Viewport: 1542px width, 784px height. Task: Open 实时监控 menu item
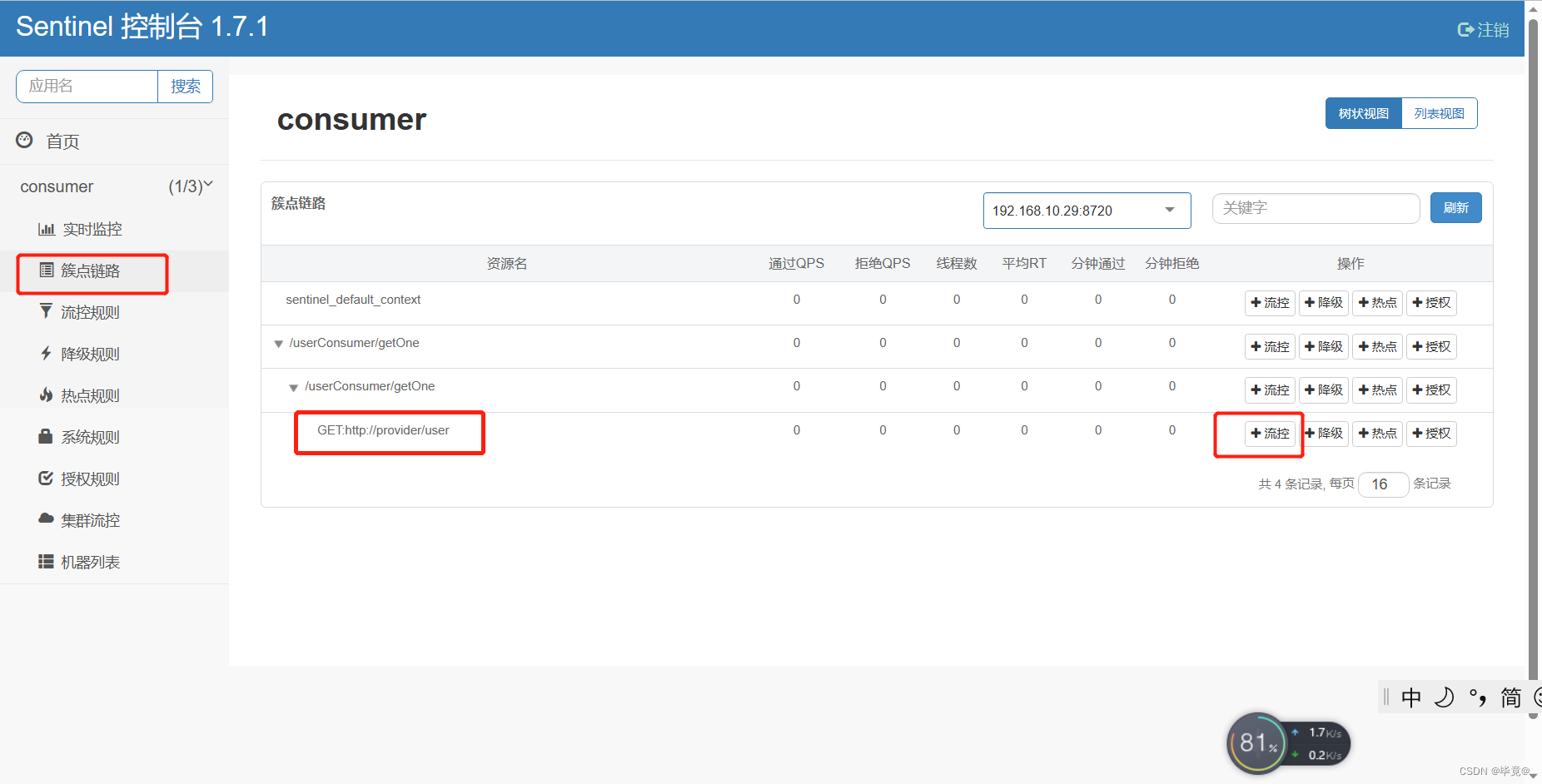tap(114, 229)
